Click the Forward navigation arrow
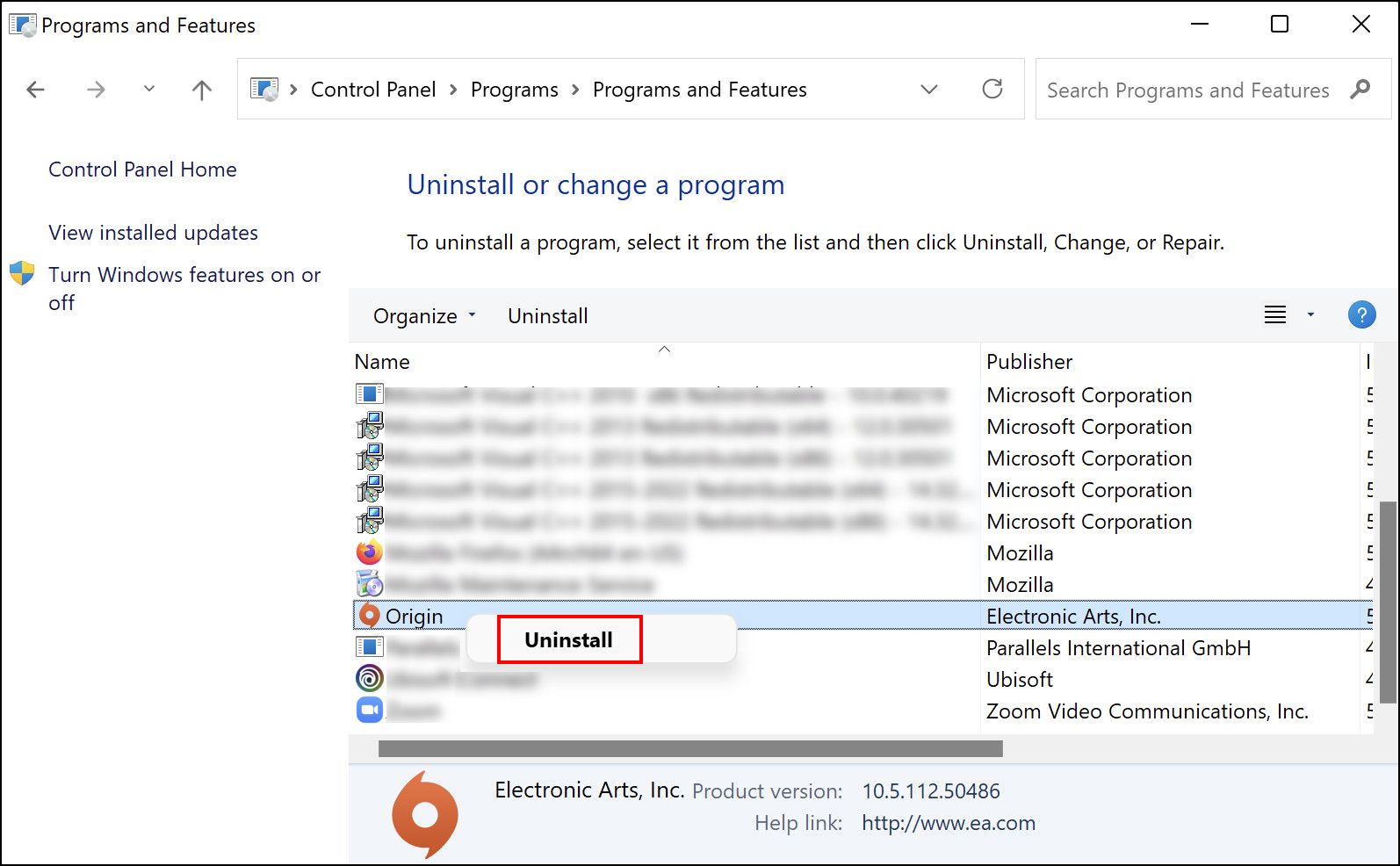The width and height of the screenshot is (1400, 866). click(x=96, y=90)
